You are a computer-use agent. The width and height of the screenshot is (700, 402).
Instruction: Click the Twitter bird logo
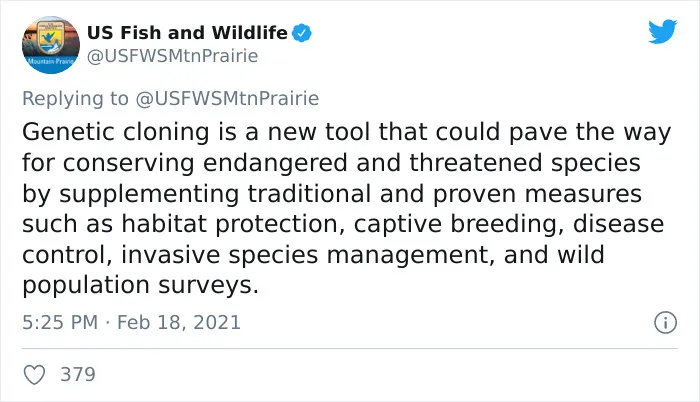point(662,31)
